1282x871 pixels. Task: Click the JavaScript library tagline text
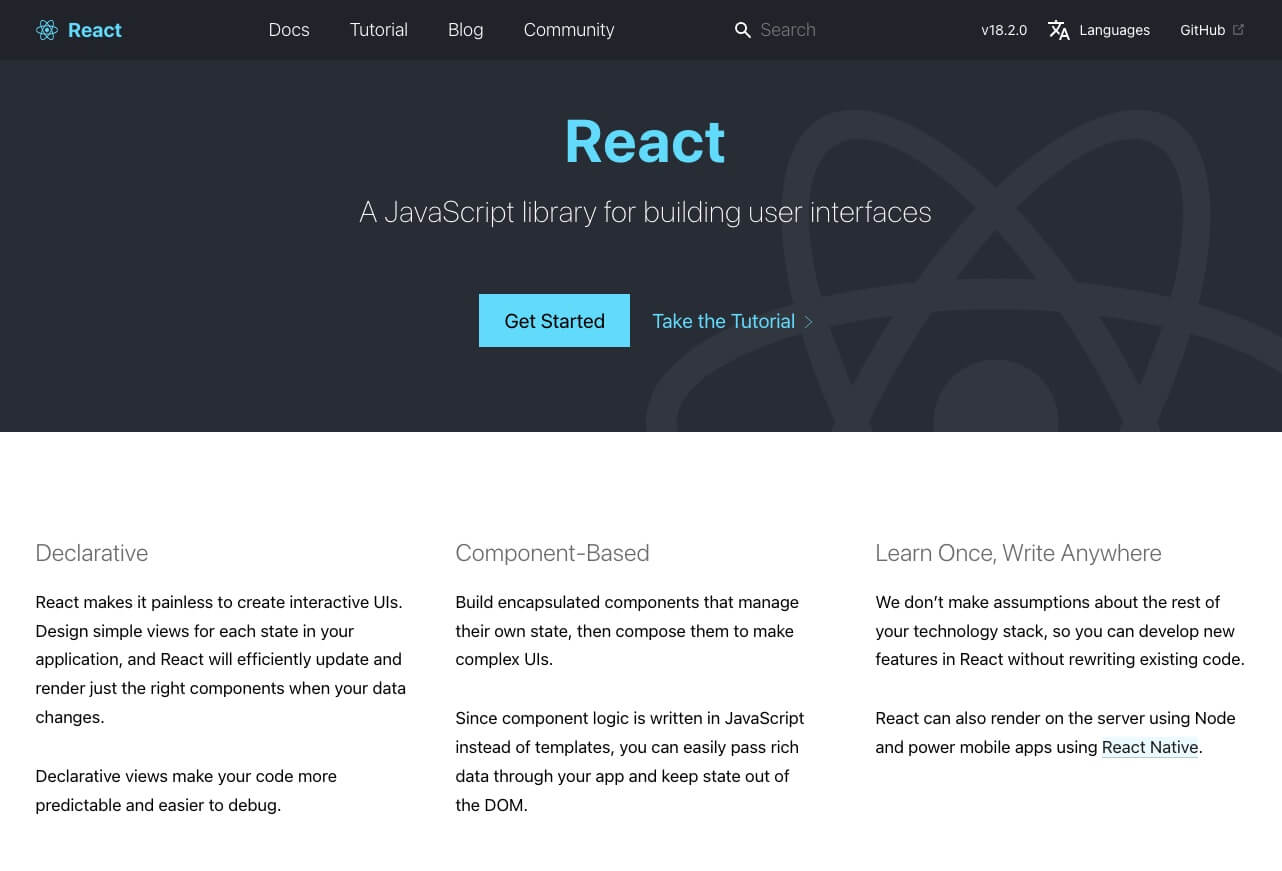coord(645,212)
